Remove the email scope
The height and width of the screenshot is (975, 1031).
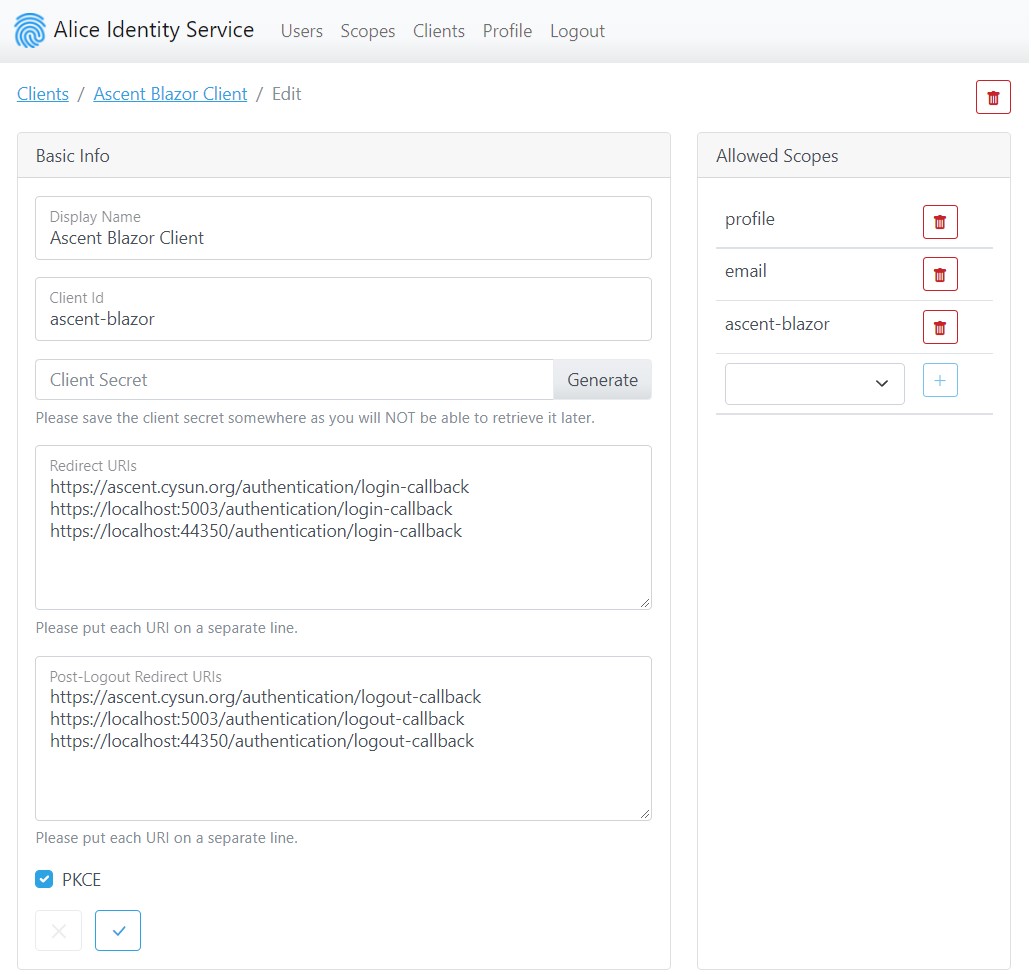click(939, 274)
